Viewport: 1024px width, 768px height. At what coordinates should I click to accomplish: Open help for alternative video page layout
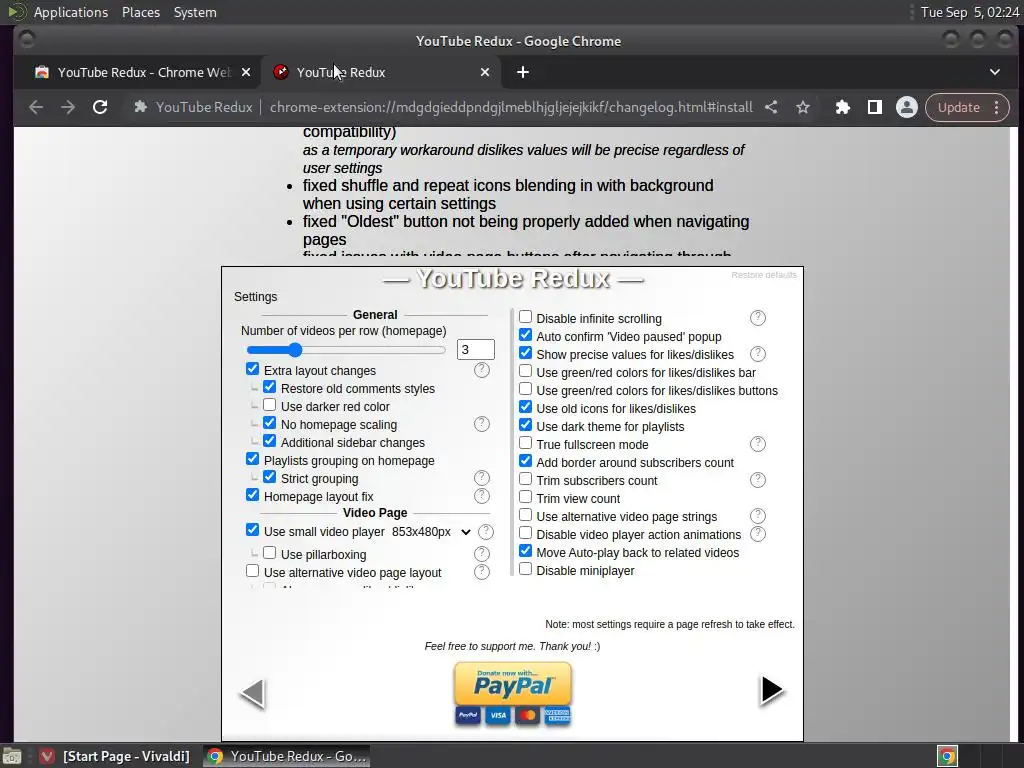(482, 572)
